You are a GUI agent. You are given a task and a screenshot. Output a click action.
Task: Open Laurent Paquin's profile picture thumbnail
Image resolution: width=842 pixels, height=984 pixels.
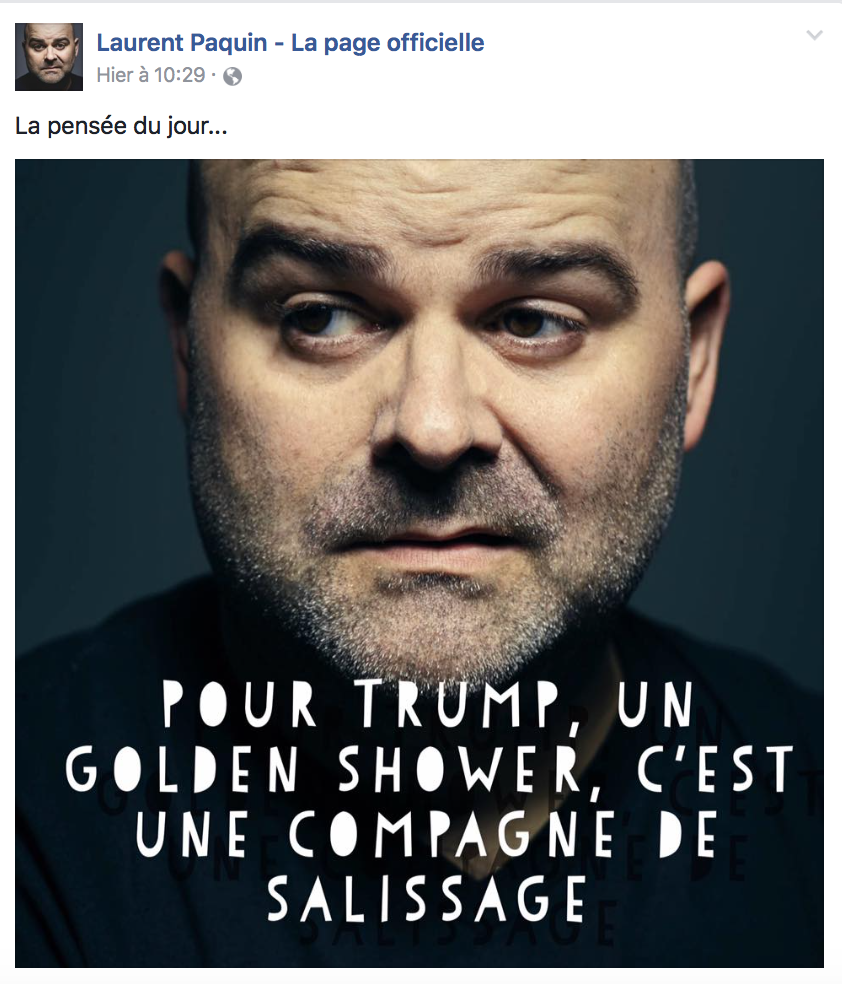click(49, 57)
